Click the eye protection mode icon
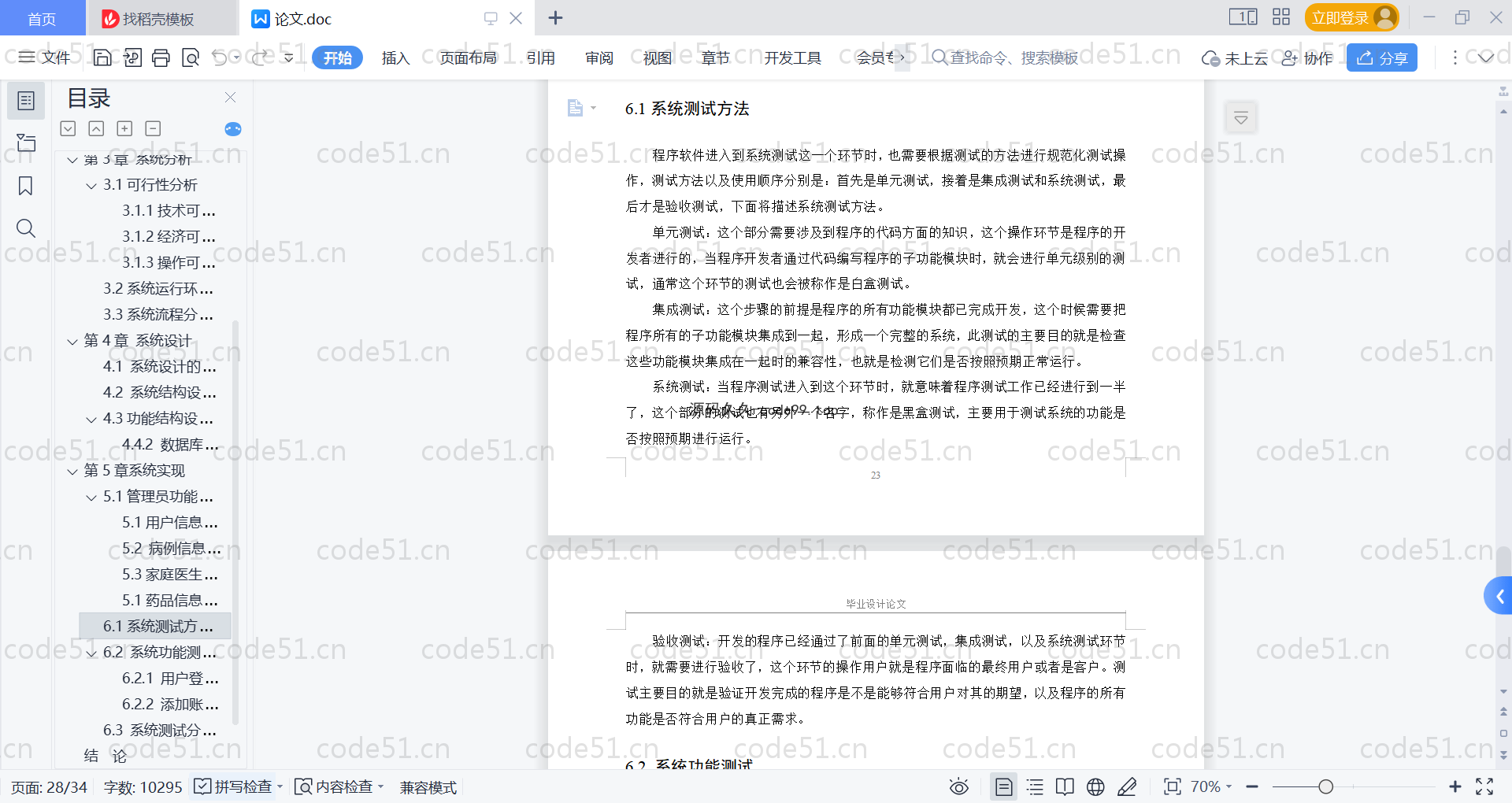The image size is (1512, 803). pyautogui.click(x=958, y=786)
